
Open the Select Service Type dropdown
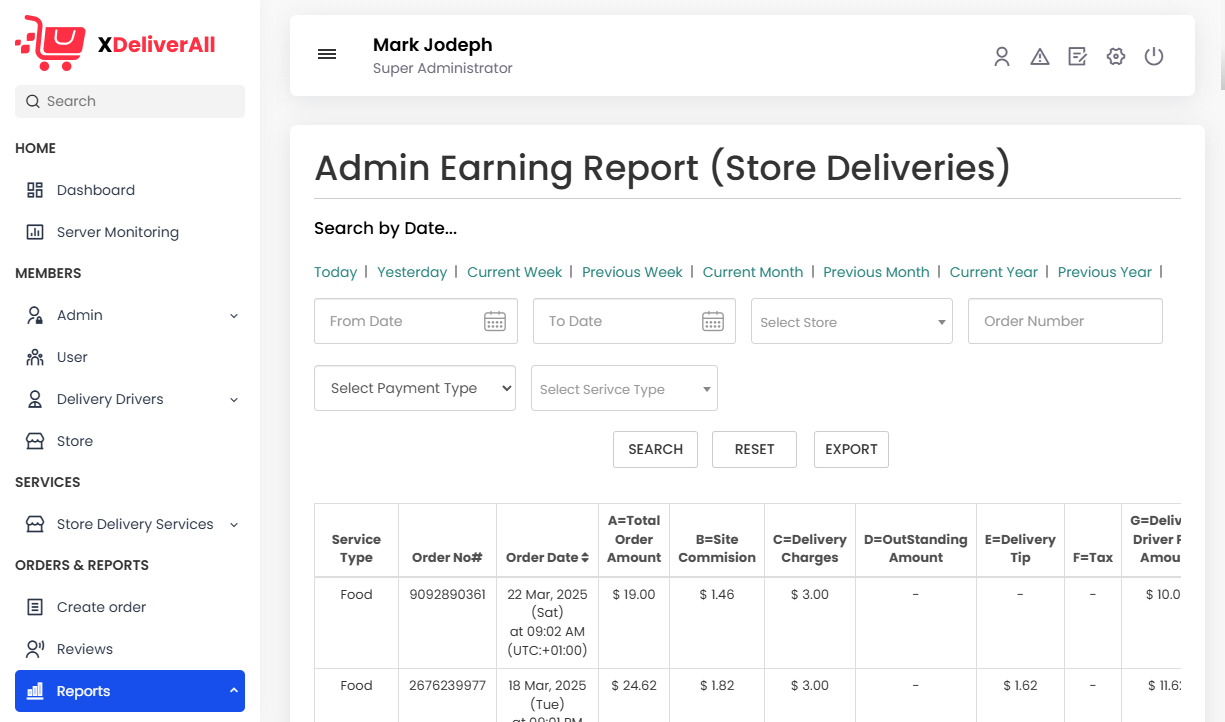click(x=624, y=388)
